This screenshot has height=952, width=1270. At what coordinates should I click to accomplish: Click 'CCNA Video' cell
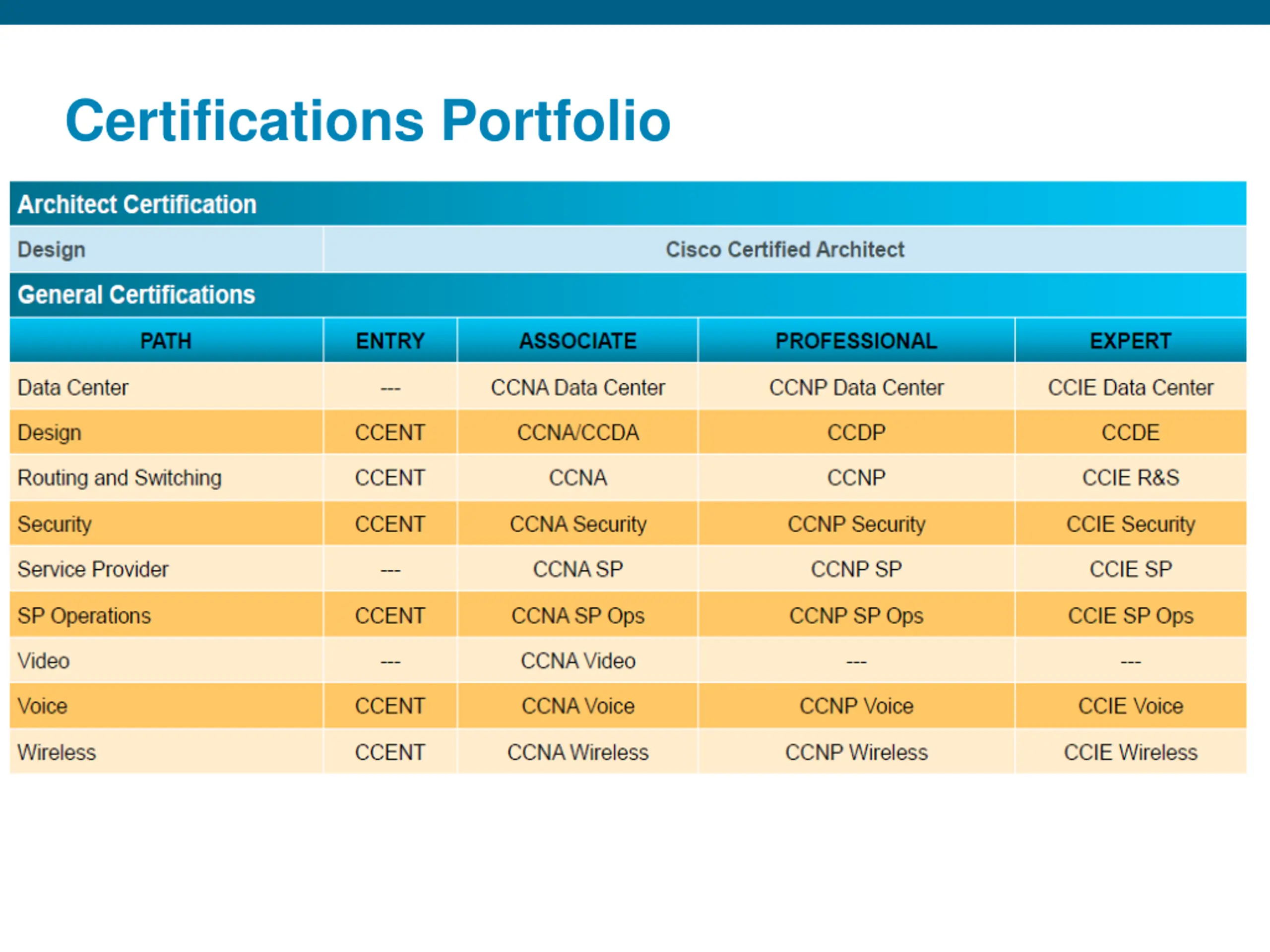pos(577,660)
